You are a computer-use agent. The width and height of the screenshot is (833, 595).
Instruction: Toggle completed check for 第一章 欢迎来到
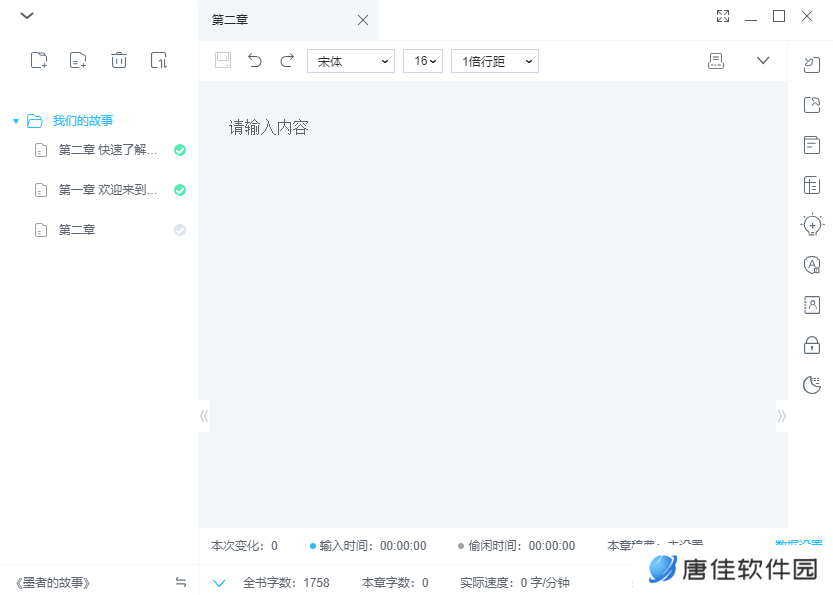point(180,190)
